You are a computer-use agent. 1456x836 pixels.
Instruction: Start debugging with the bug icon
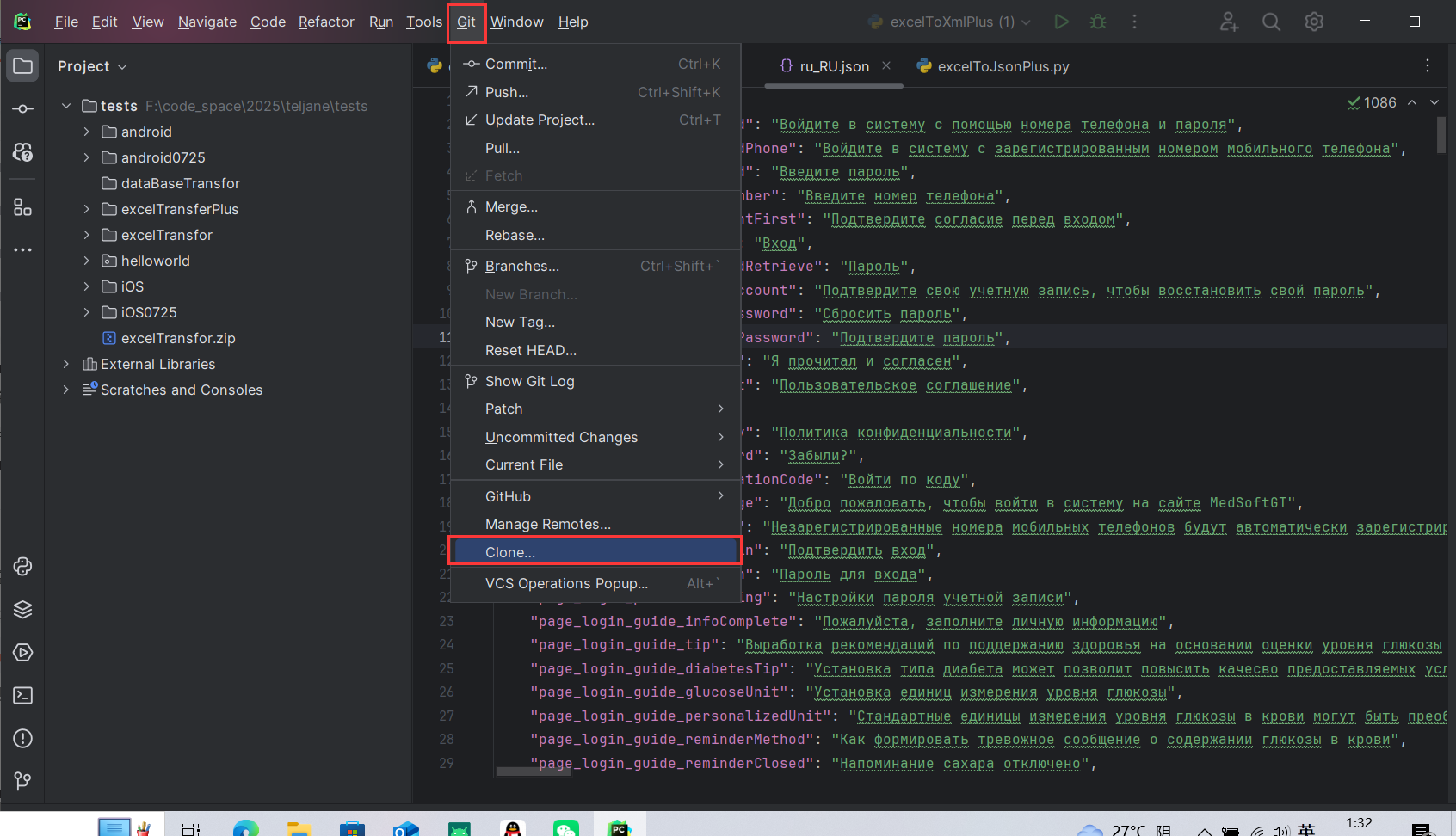tap(1098, 22)
